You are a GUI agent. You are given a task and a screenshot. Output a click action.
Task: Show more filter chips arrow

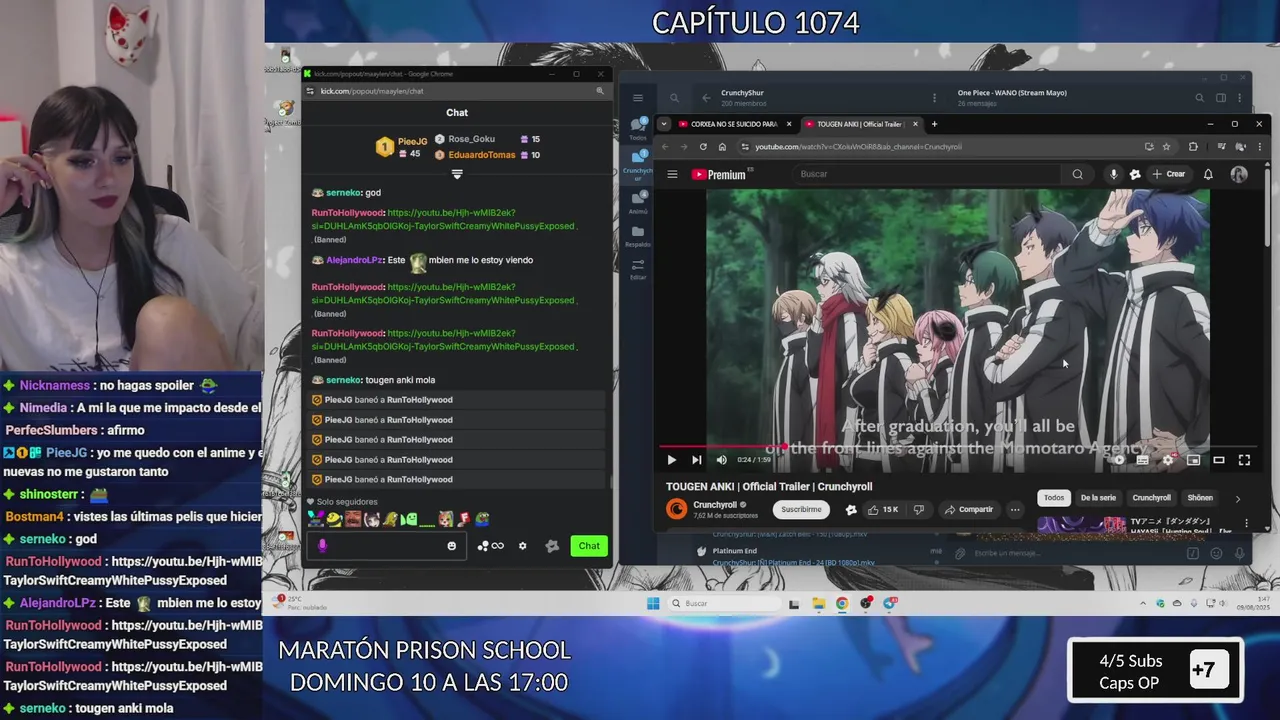[x=1238, y=498]
